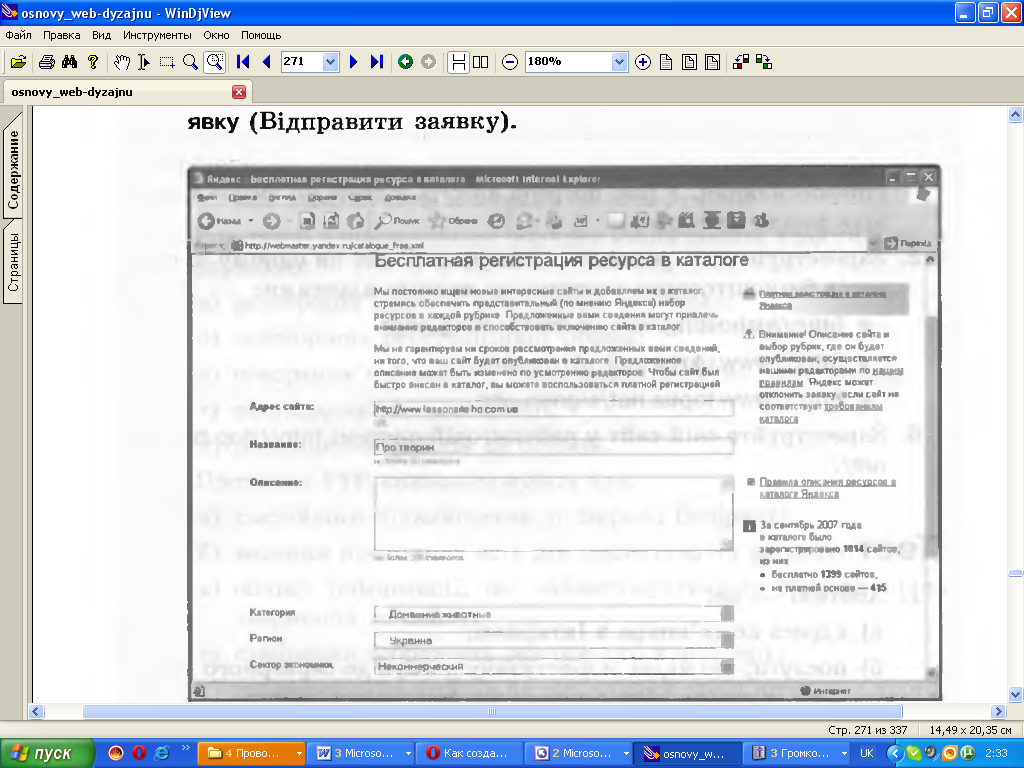Rotate the page counterclockwise

[741, 62]
